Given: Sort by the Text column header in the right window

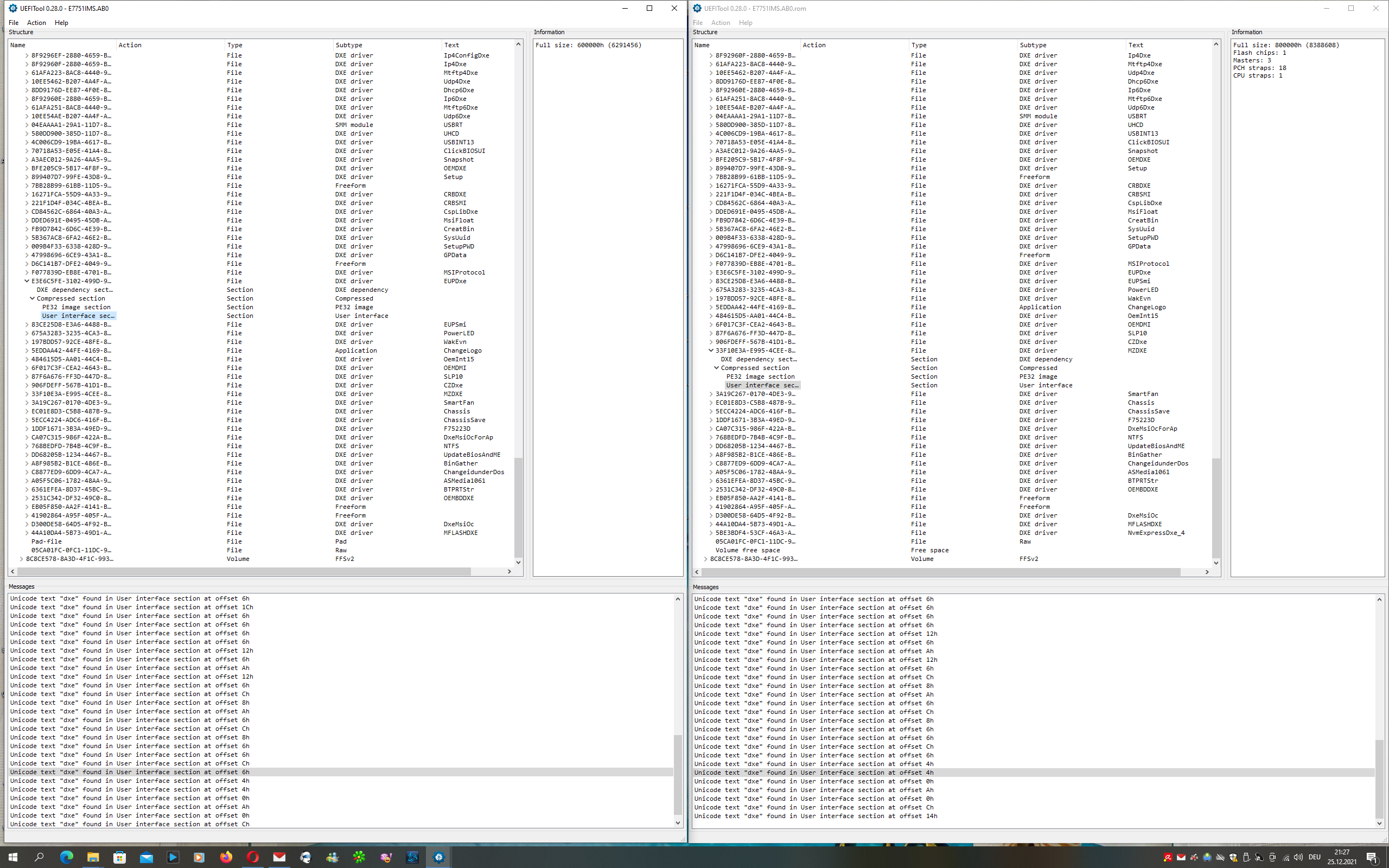Looking at the screenshot, I should [1168, 45].
